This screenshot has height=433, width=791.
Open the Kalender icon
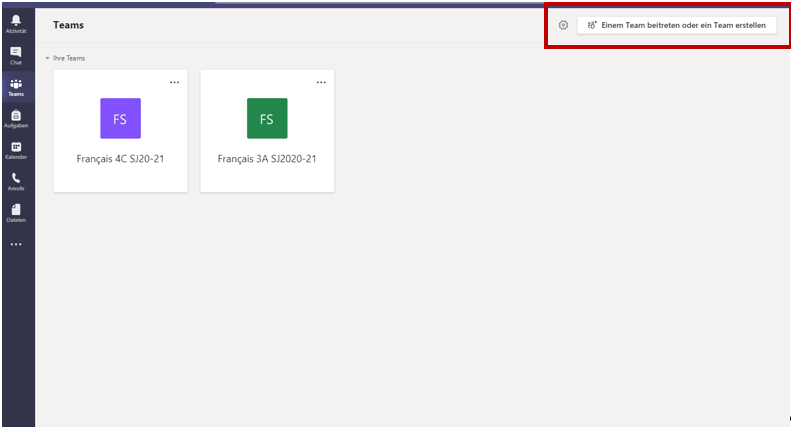[x=16, y=149]
